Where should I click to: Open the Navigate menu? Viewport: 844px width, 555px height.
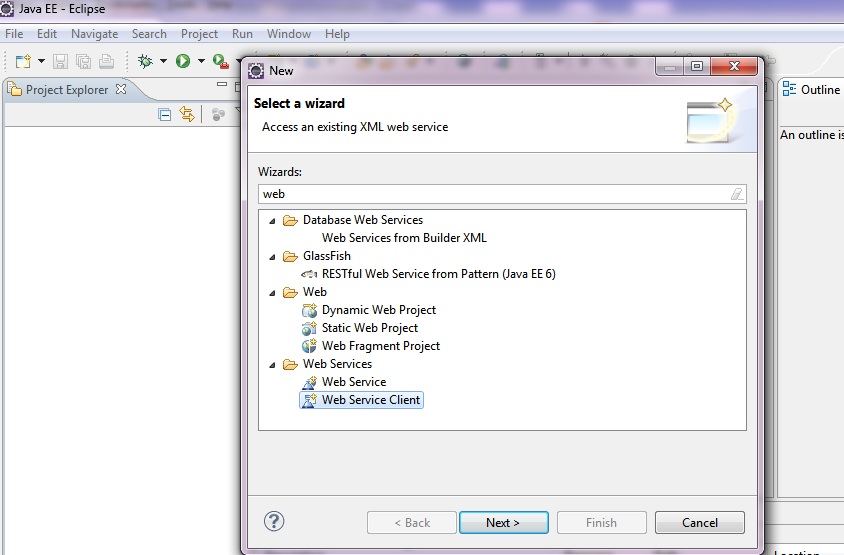(x=94, y=34)
